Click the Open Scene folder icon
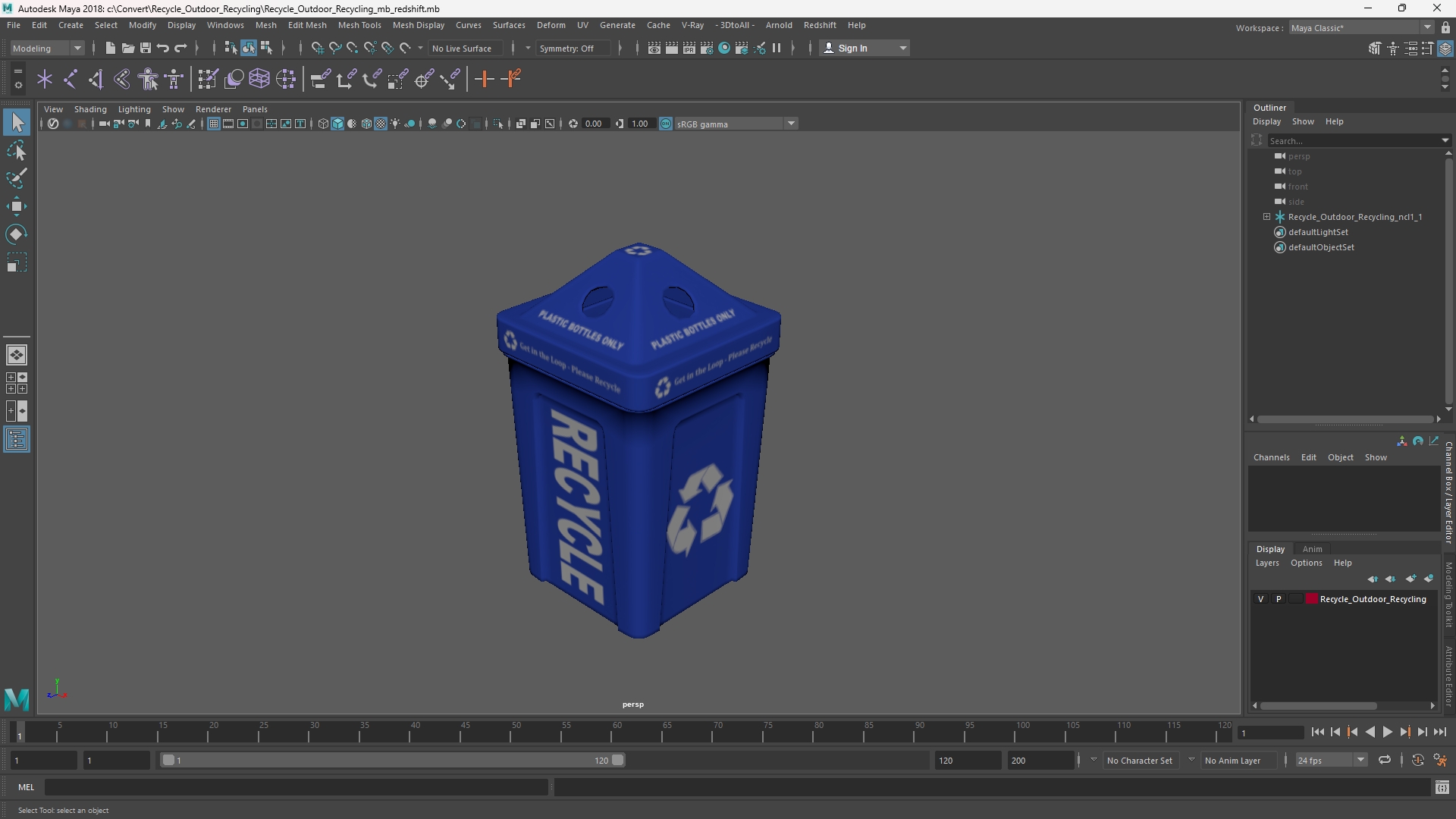The height and width of the screenshot is (819, 1456). click(x=127, y=48)
